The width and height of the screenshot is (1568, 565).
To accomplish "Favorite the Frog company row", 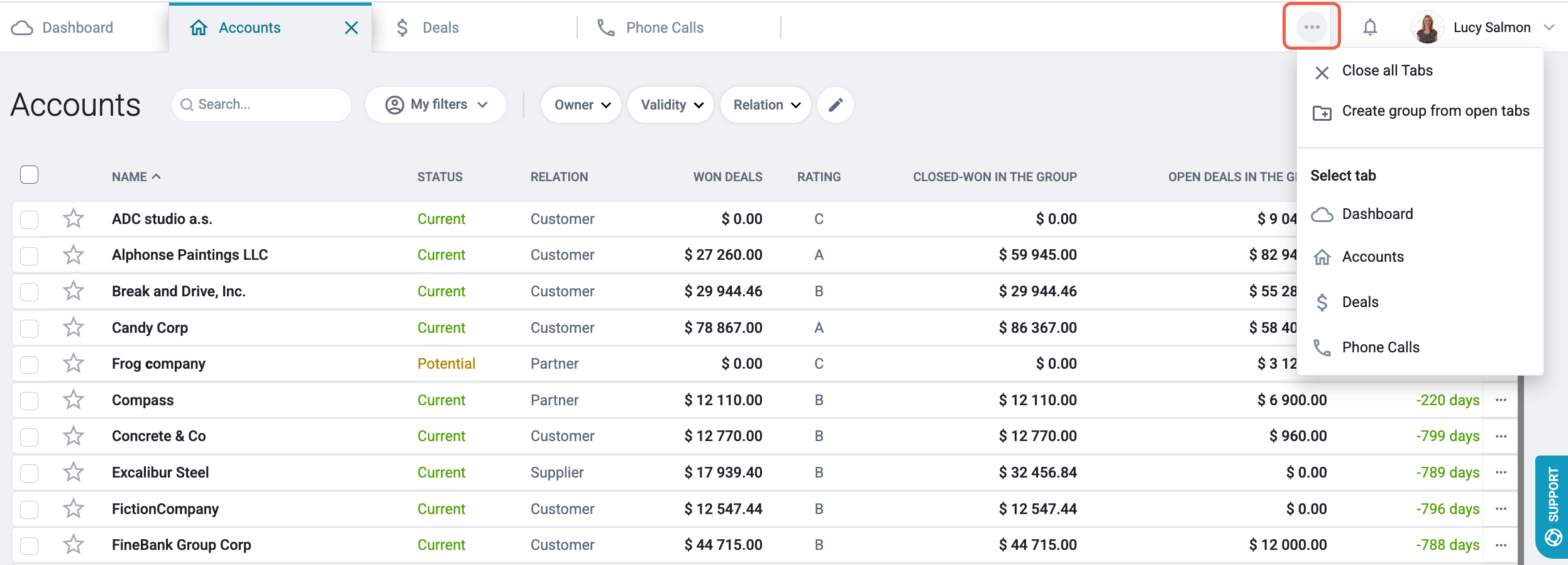I will (74, 363).
